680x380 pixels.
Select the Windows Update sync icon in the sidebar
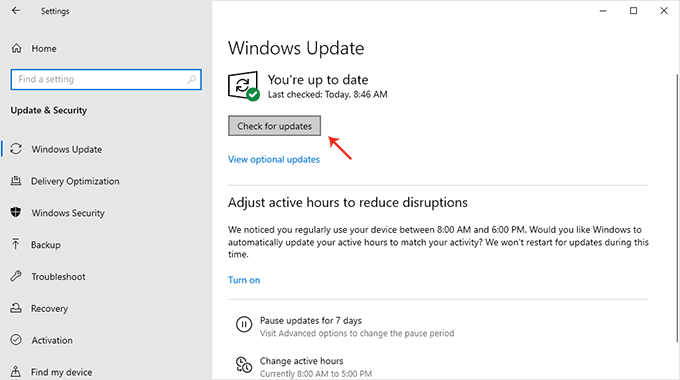[x=16, y=149]
